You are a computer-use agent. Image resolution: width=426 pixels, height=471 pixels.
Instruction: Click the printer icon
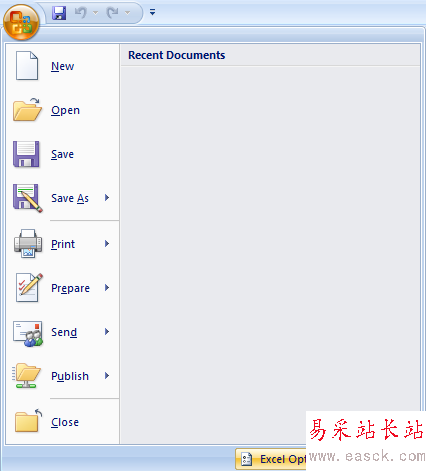[28, 243]
